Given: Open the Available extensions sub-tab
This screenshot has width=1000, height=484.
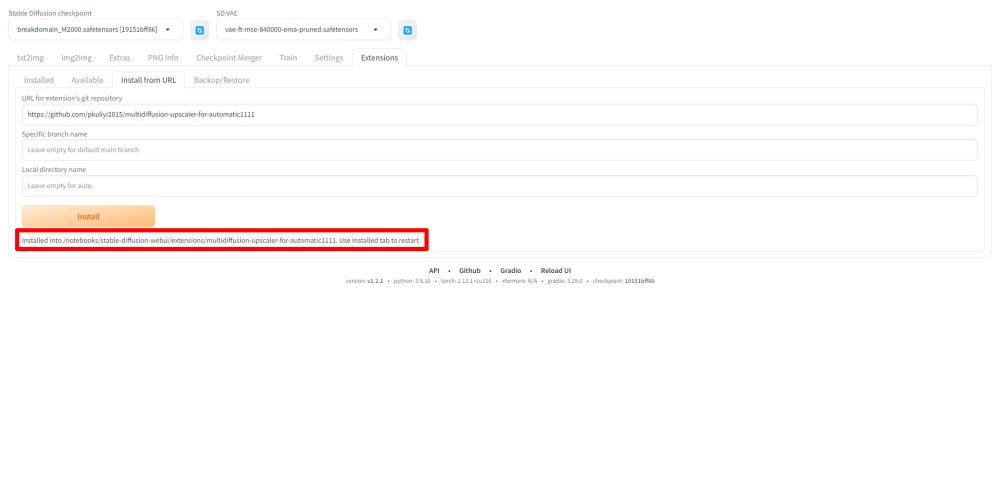Looking at the screenshot, I should 87,80.
